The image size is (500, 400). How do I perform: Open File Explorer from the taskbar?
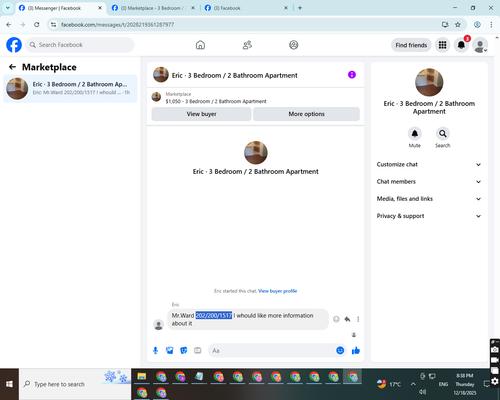click(142, 377)
